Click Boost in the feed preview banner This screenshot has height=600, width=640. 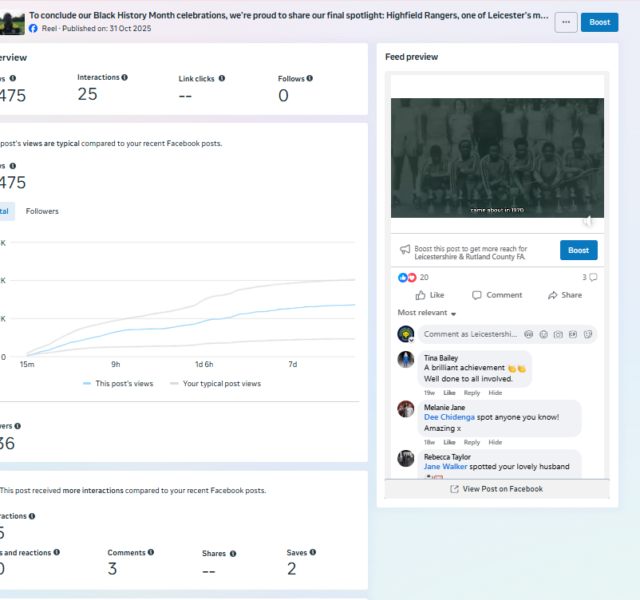pyautogui.click(x=578, y=250)
